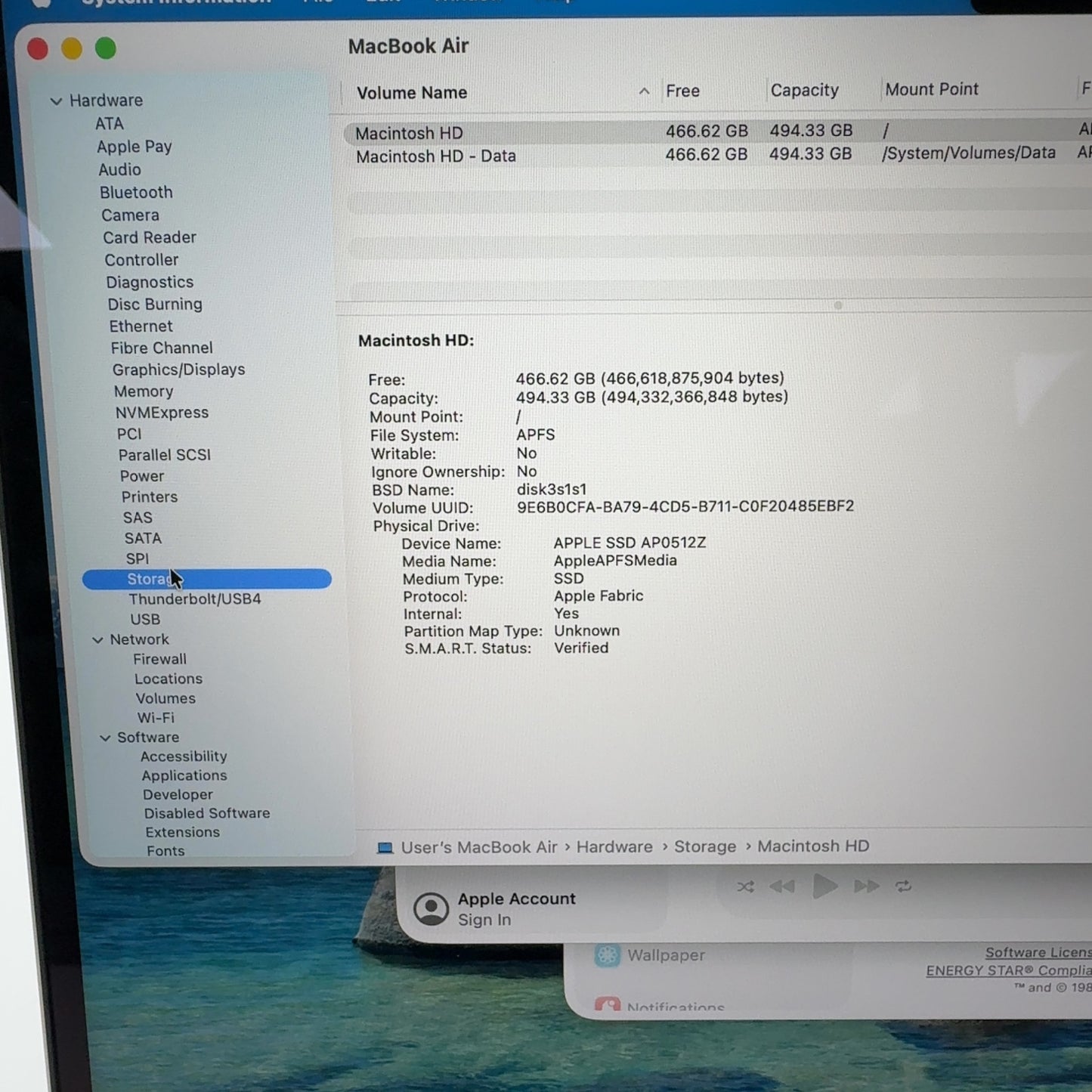Image resolution: width=1092 pixels, height=1092 pixels.
Task: Open Apple Pay hardware info
Action: [135, 147]
